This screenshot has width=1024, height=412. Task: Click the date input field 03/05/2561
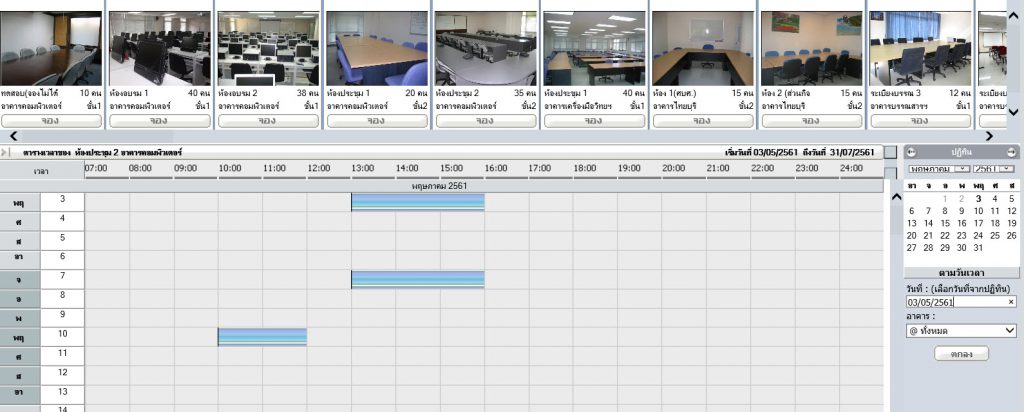tap(954, 301)
